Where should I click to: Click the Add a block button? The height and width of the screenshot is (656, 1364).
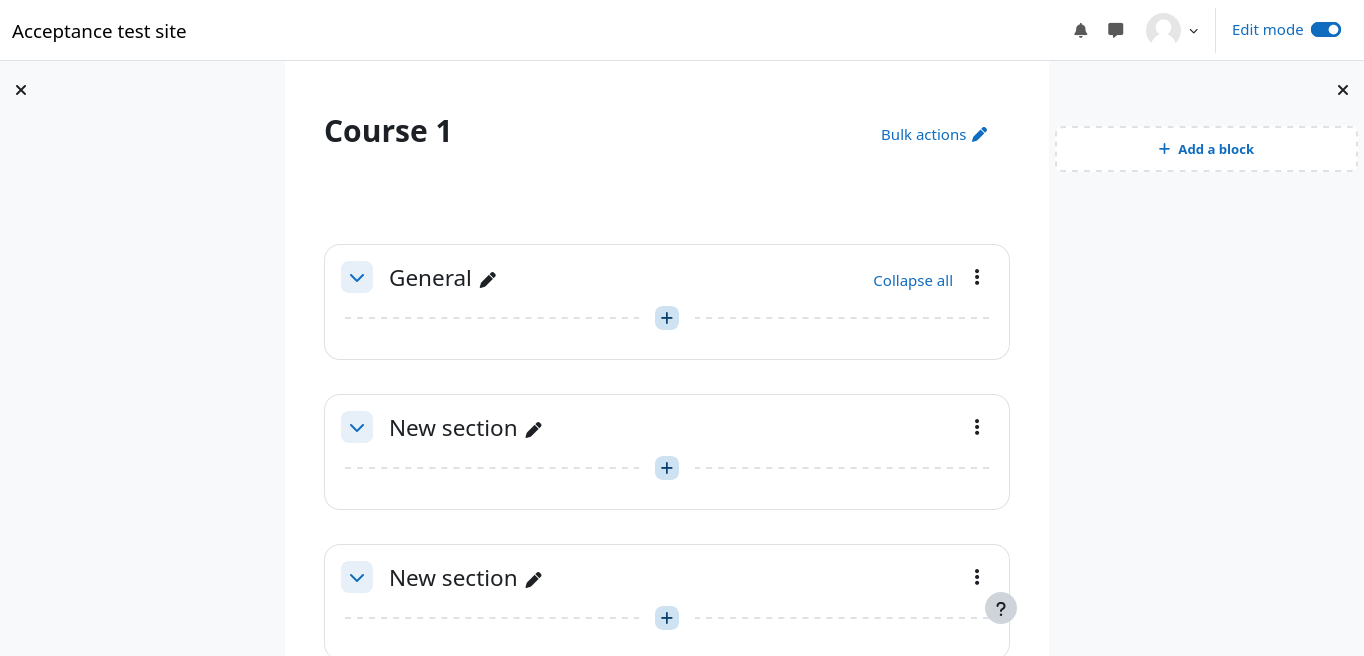[x=1206, y=149]
